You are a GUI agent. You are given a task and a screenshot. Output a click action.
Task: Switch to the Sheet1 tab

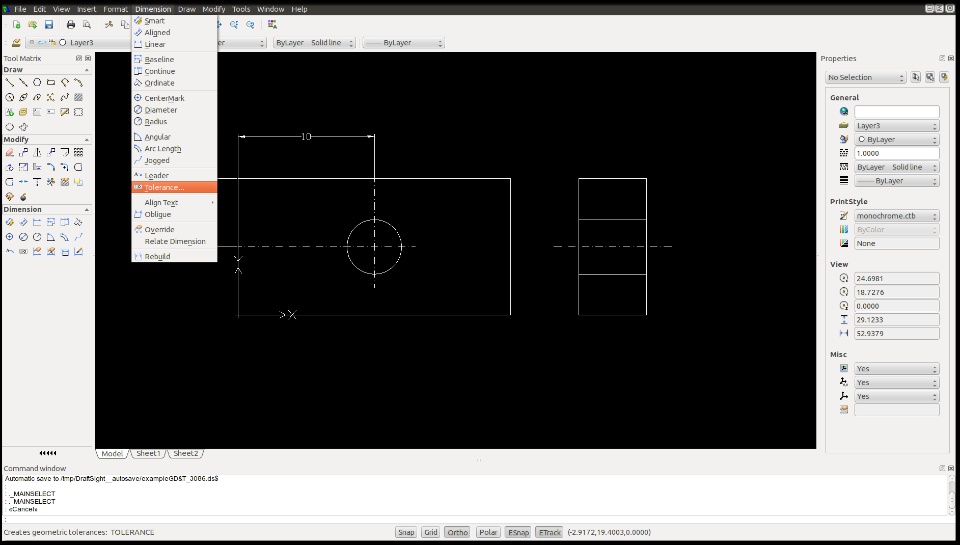click(148, 453)
